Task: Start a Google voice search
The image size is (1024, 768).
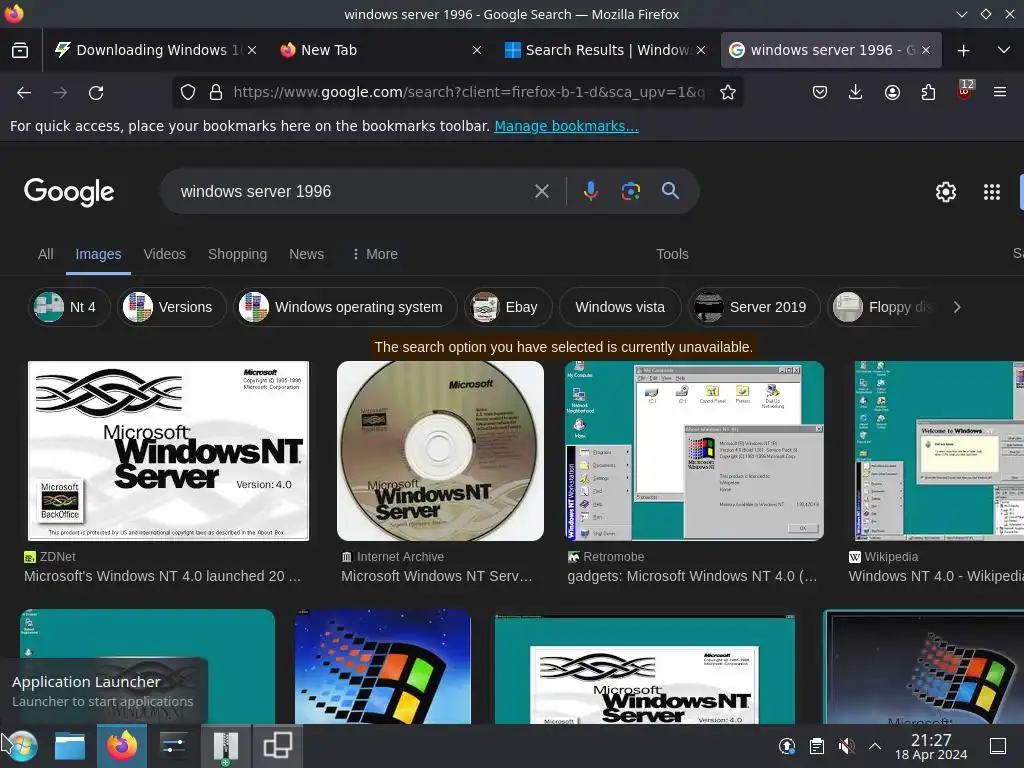Action: click(590, 191)
